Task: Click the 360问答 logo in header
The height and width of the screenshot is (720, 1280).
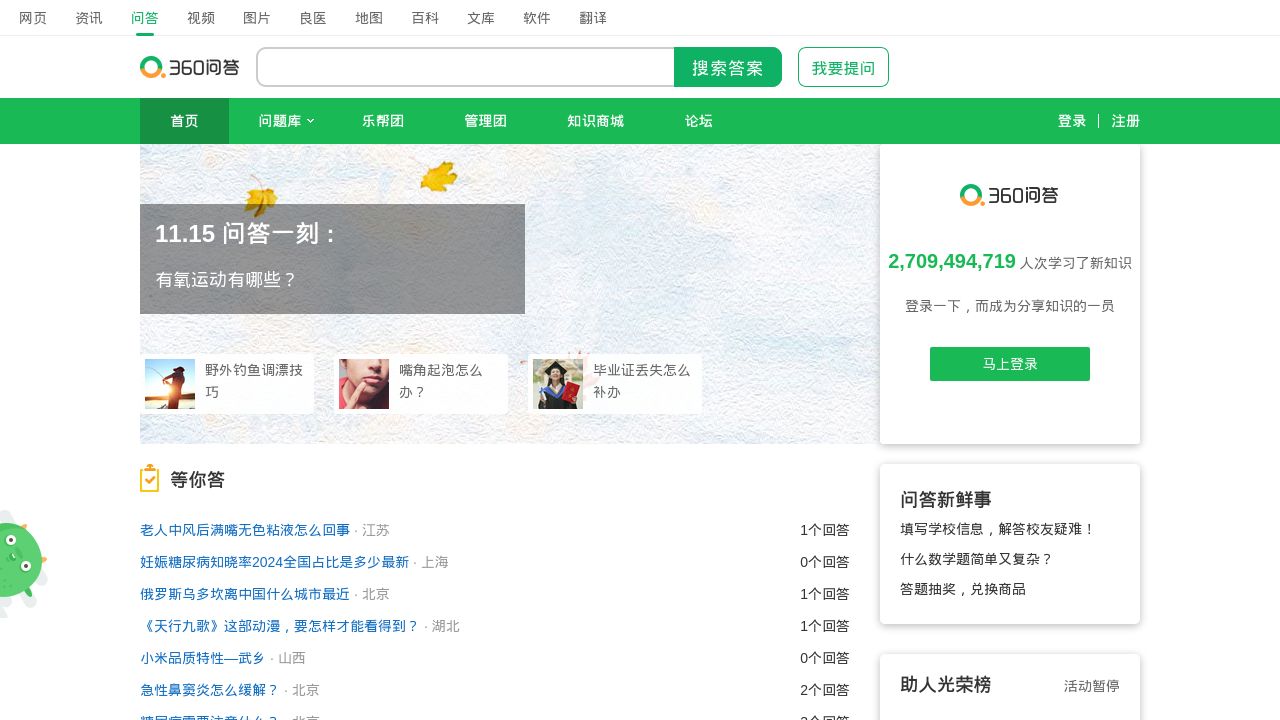Action: (190, 67)
